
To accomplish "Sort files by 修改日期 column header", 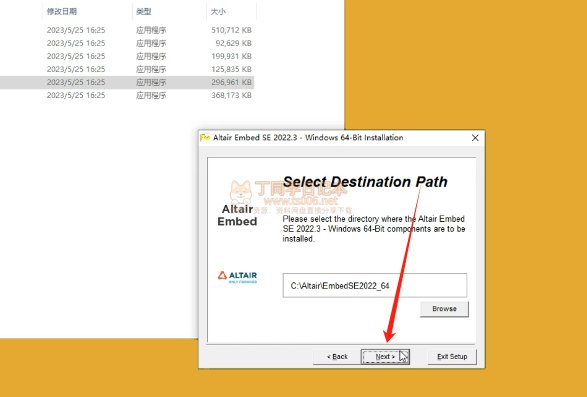I will pyautogui.click(x=62, y=12).
